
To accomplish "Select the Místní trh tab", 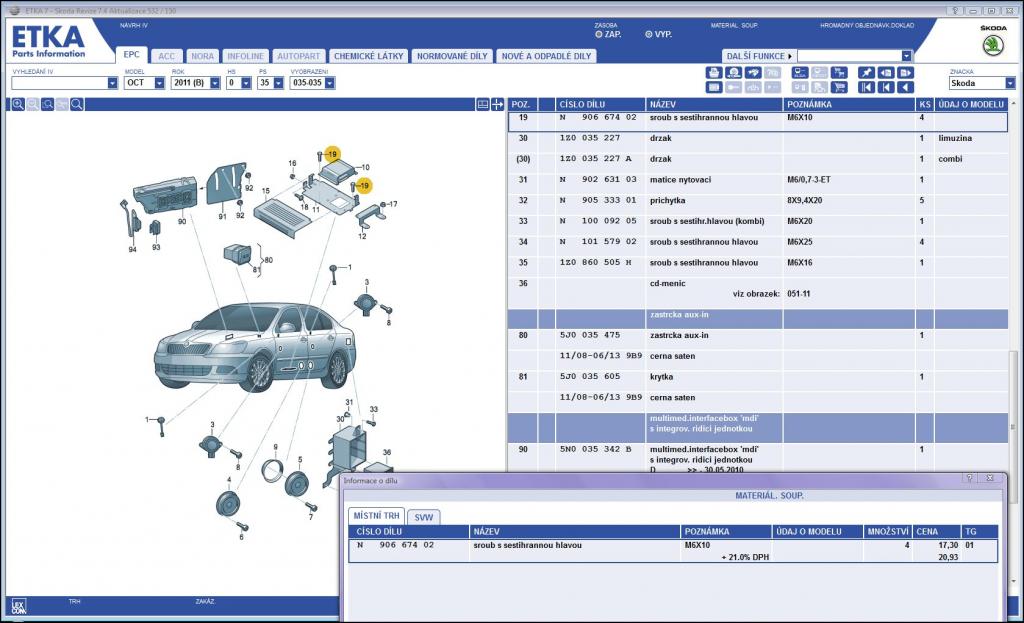I will click(376, 516).
